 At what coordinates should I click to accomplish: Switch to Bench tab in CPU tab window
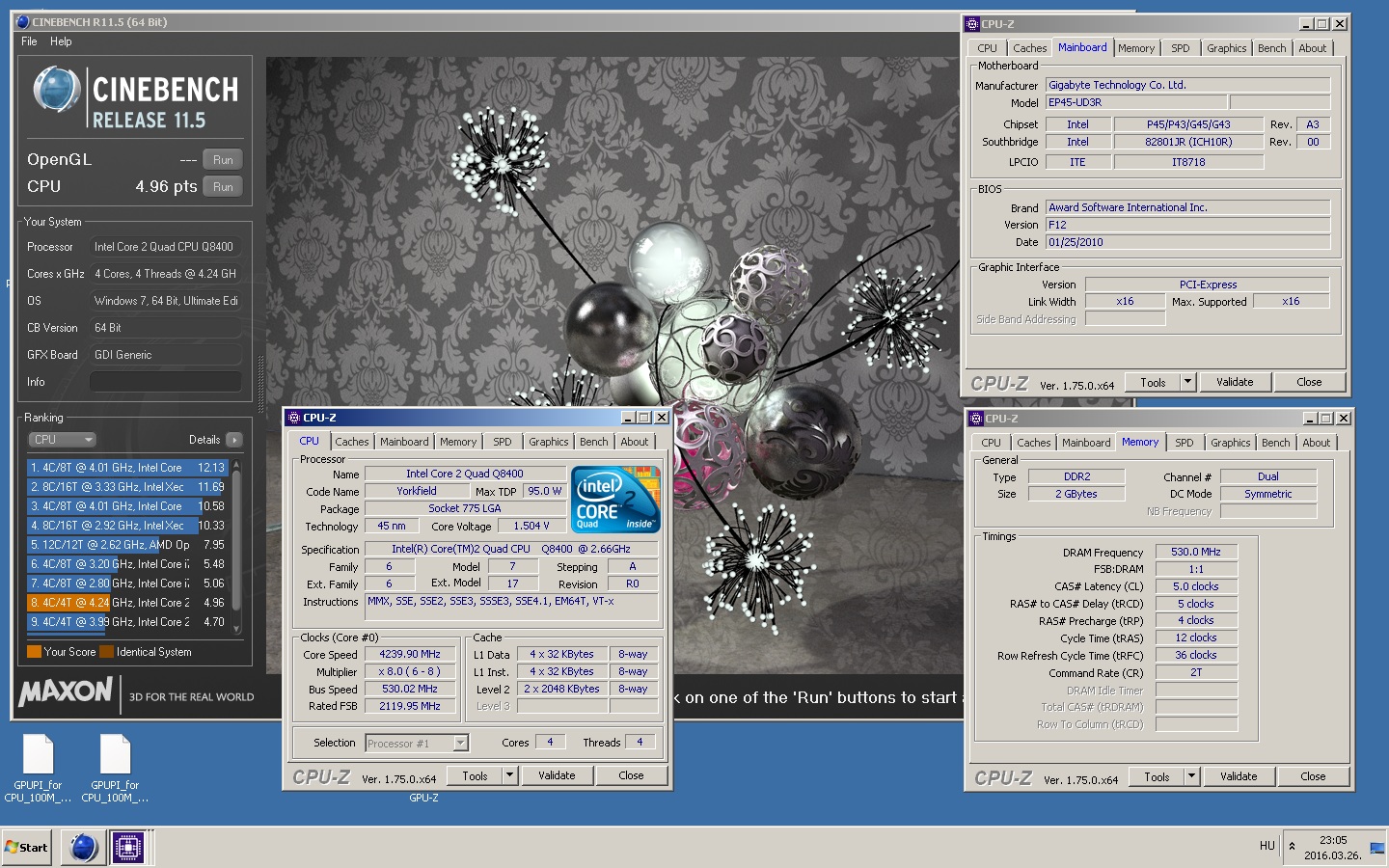coord(594,442)
